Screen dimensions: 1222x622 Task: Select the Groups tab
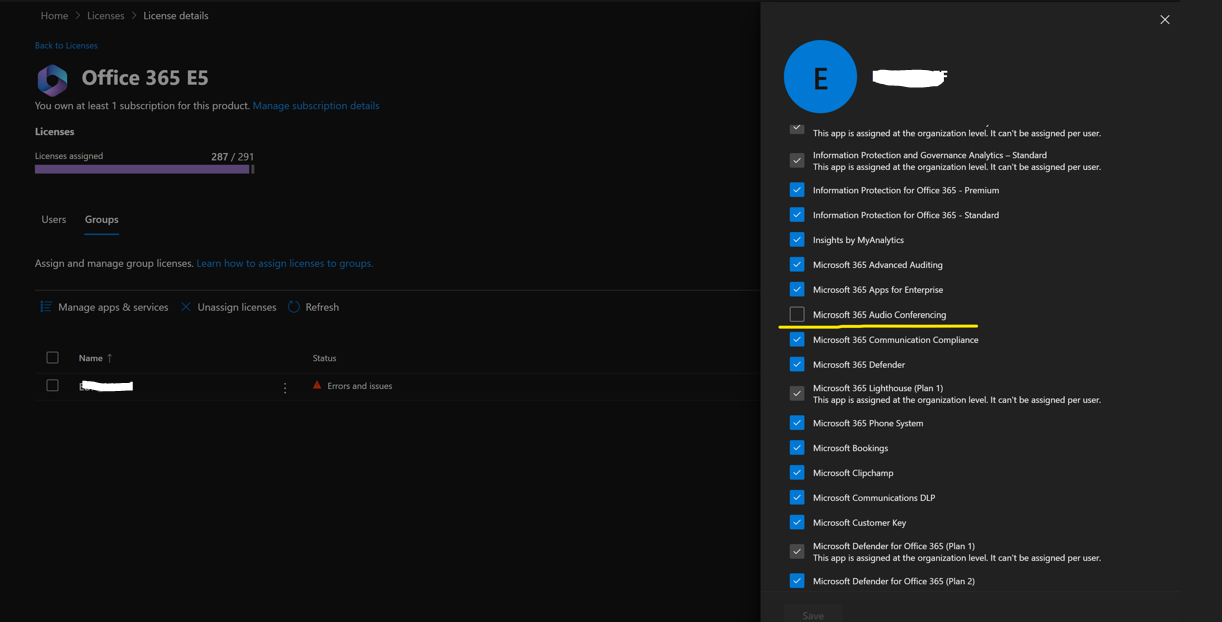point(101,219)
